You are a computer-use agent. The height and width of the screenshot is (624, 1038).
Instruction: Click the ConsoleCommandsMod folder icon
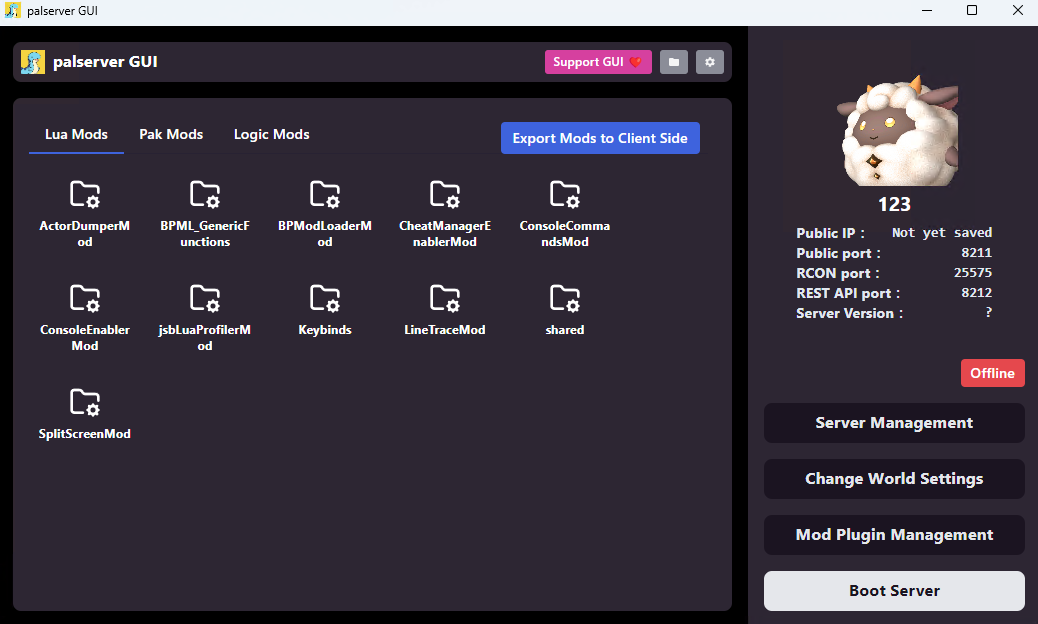pos(565,195)
